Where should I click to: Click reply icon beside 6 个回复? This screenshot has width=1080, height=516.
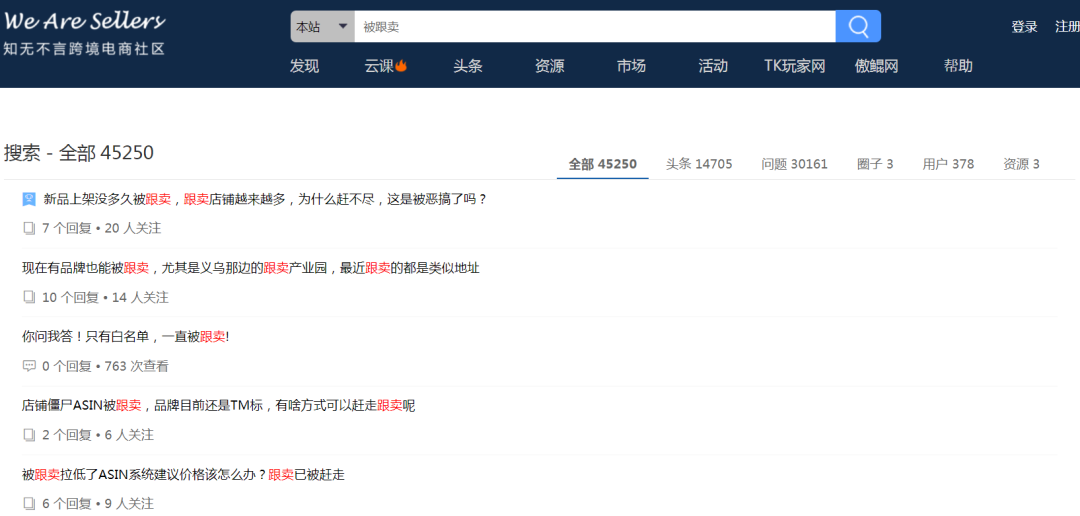coord(29,504)
